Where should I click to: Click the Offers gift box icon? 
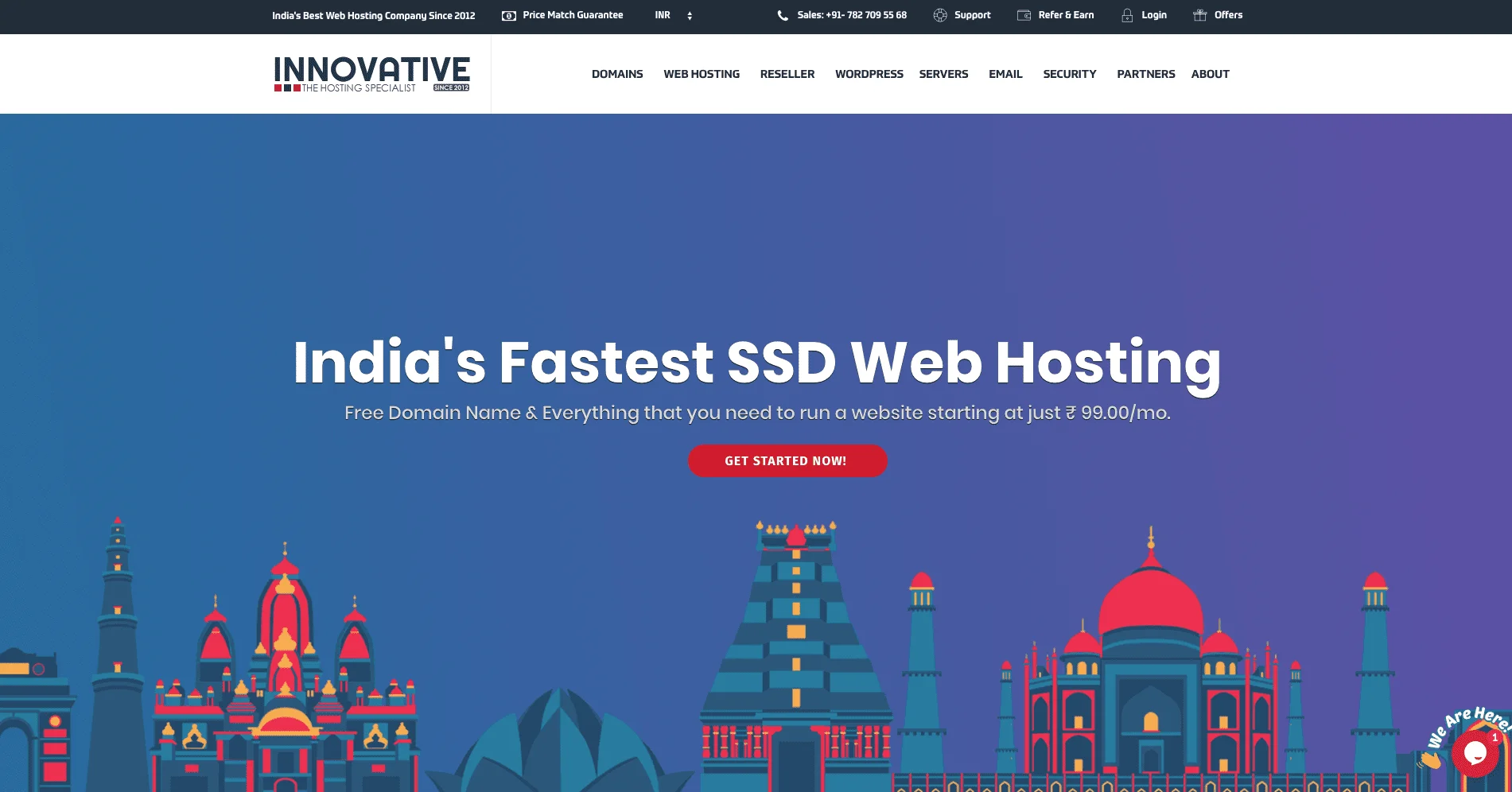coord(1200,15)
